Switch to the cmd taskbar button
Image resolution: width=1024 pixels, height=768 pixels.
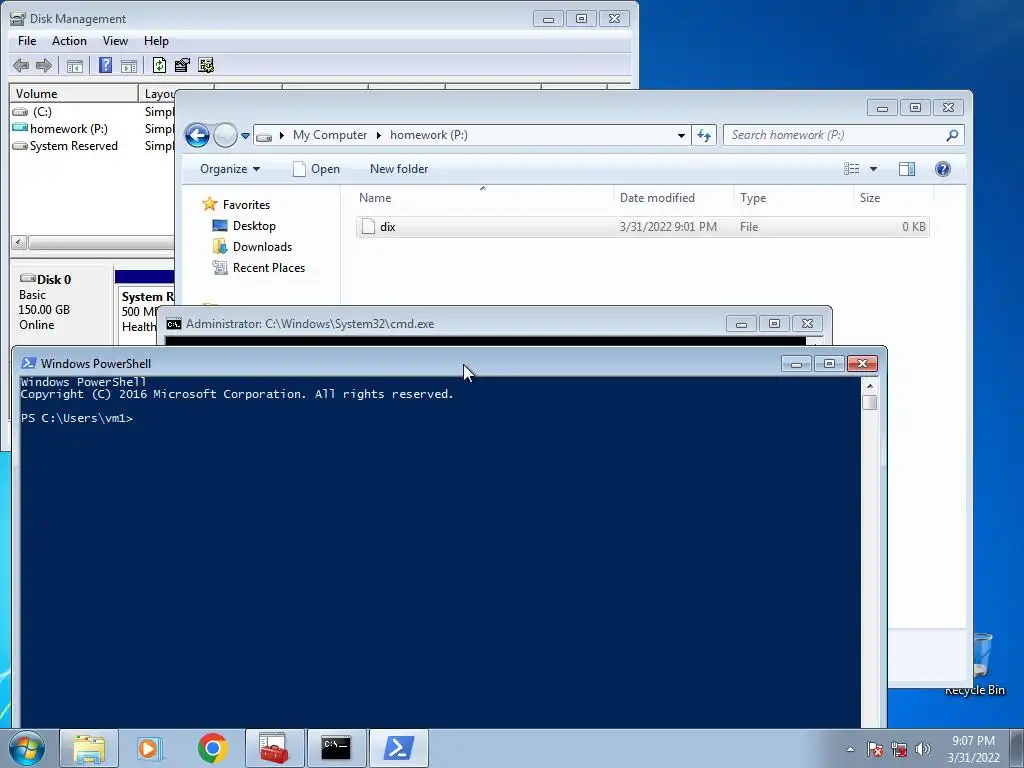[x=336, y=748]
